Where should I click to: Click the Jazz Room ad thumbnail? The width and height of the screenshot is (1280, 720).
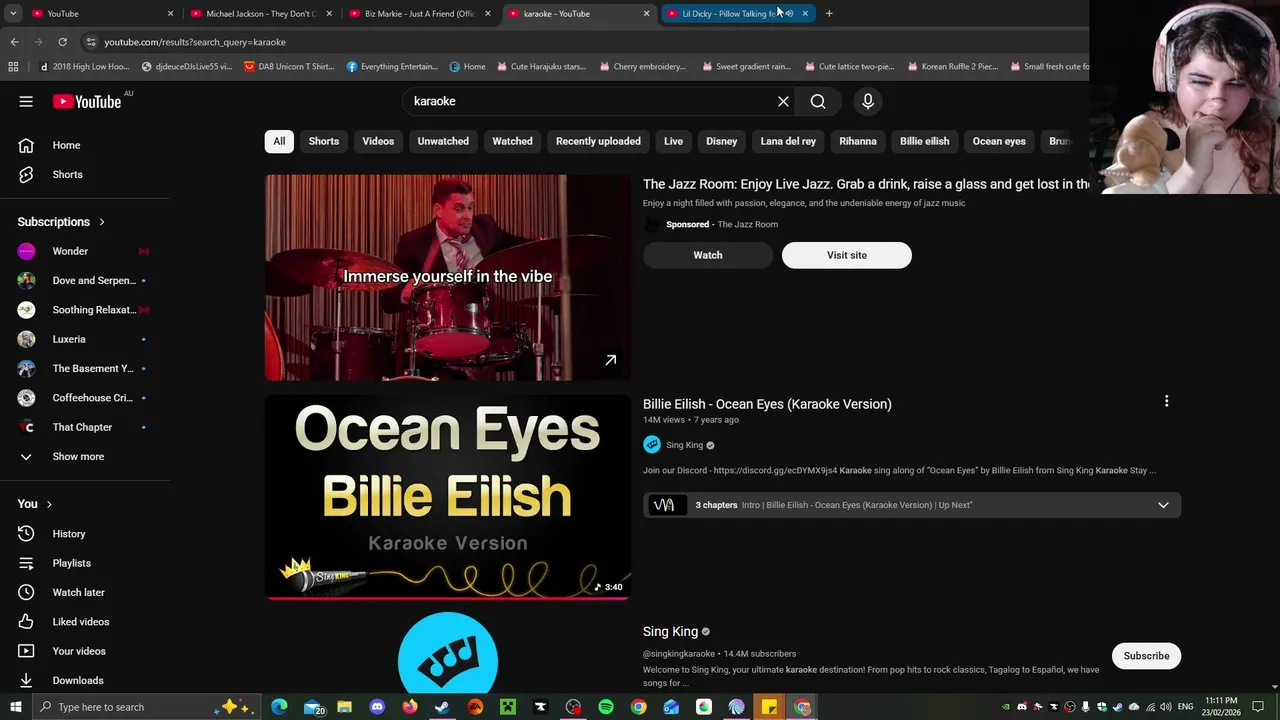(x=448, y=277)
